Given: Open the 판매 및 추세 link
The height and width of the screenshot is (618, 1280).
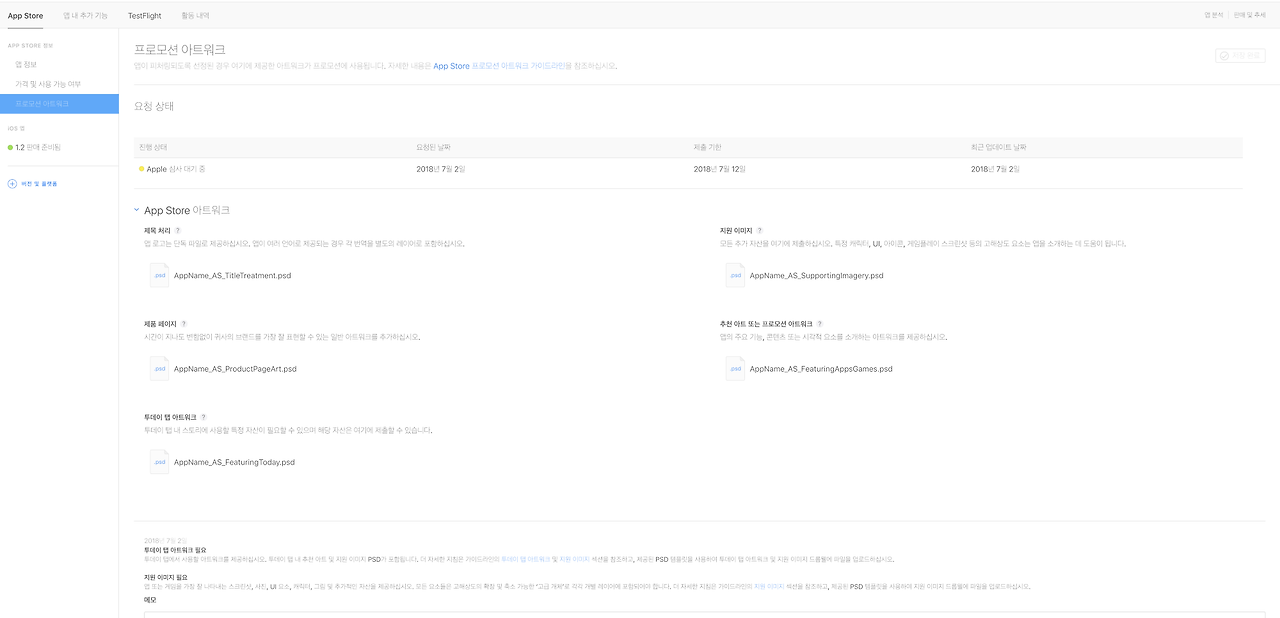Looking at the screenshot, I should point(1252,16).
